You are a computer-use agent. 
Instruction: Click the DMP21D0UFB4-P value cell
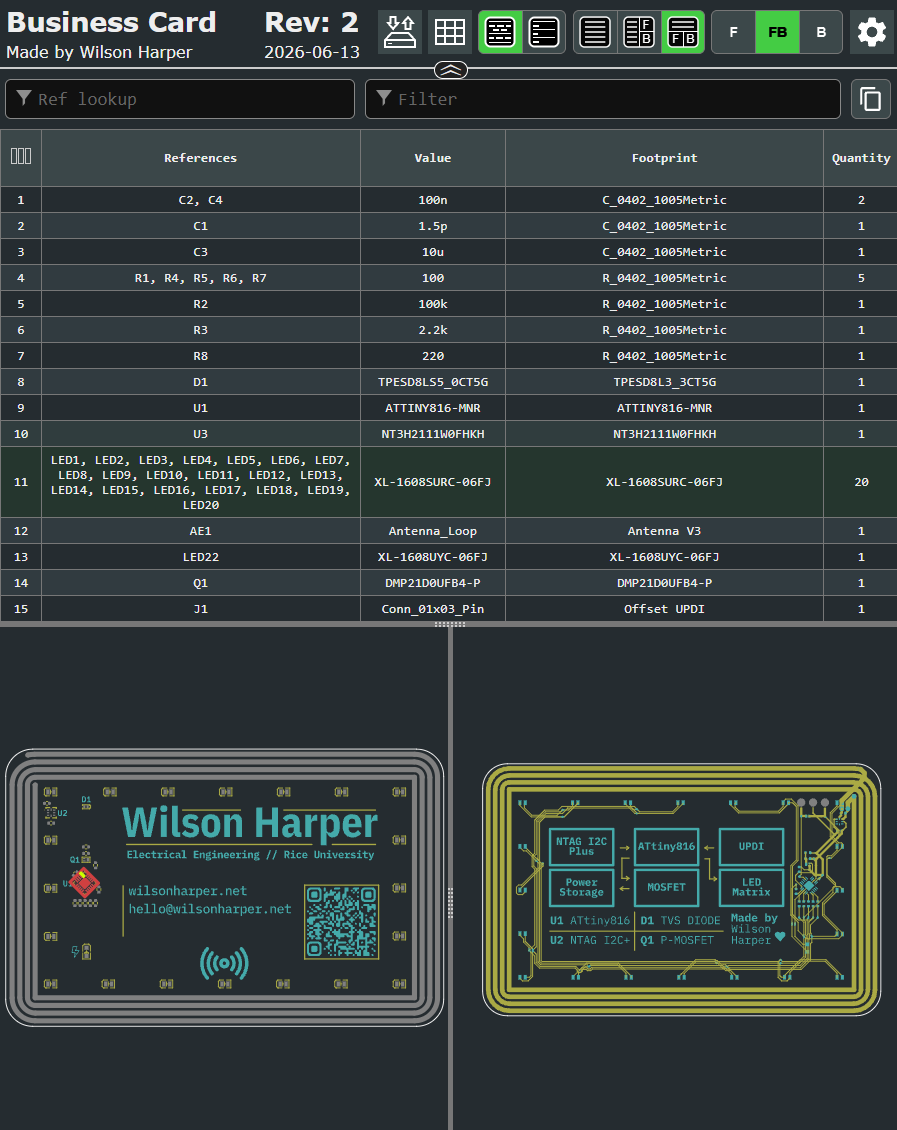[433, 582]
